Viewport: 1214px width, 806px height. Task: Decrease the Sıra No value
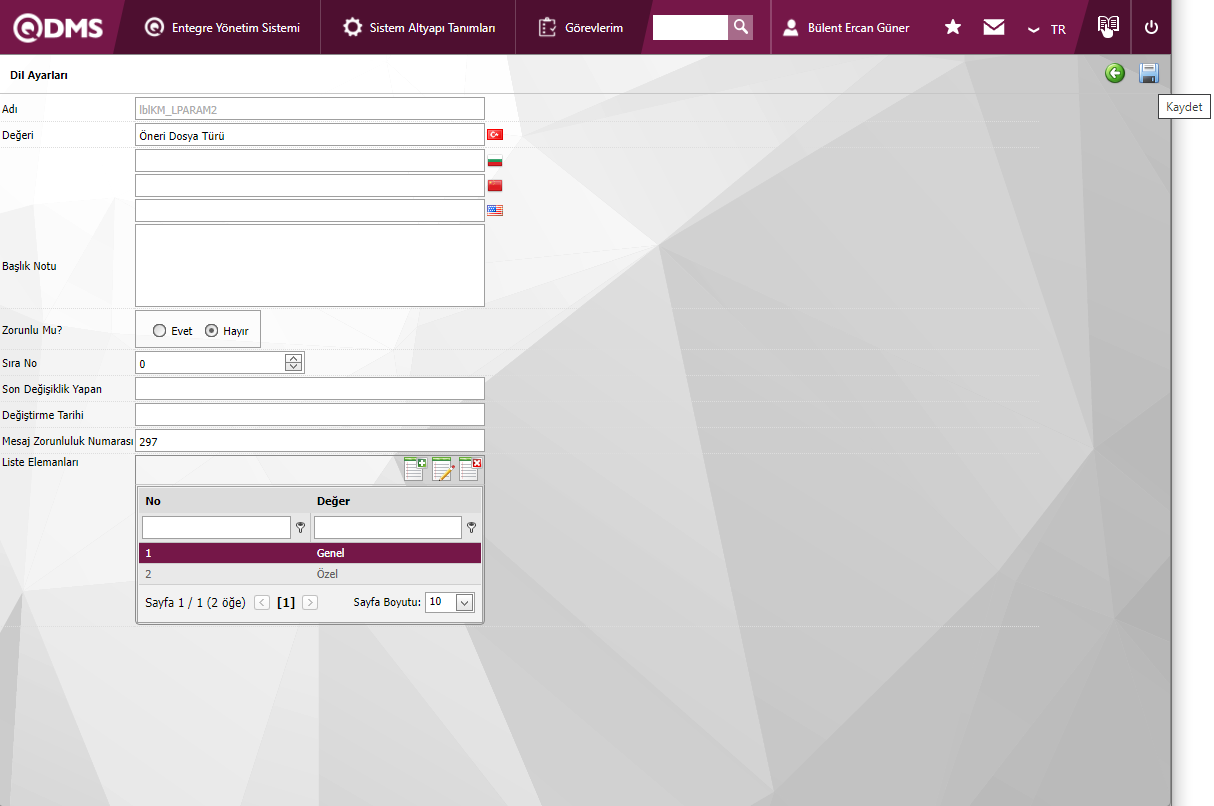tap(293, 367)
